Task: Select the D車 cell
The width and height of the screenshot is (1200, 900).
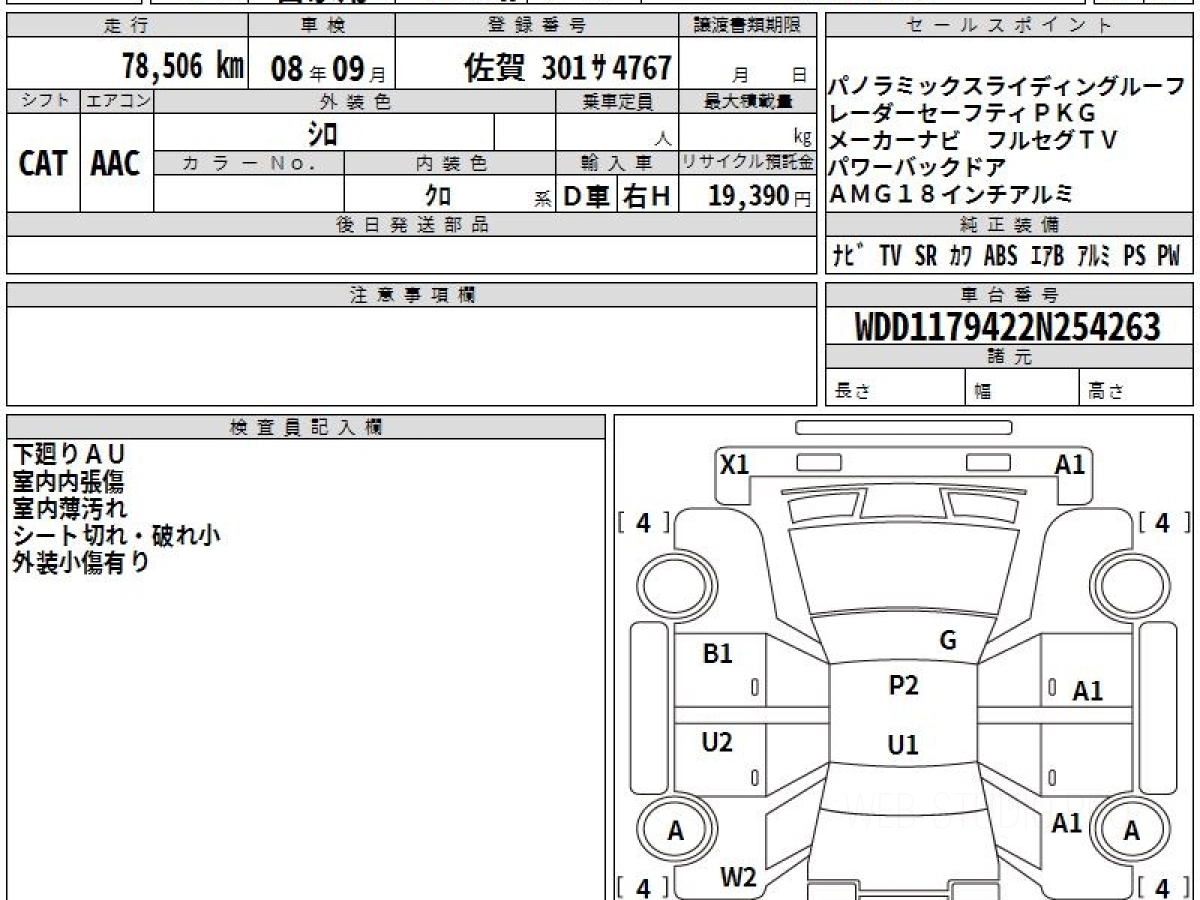Action: (587, 196)
